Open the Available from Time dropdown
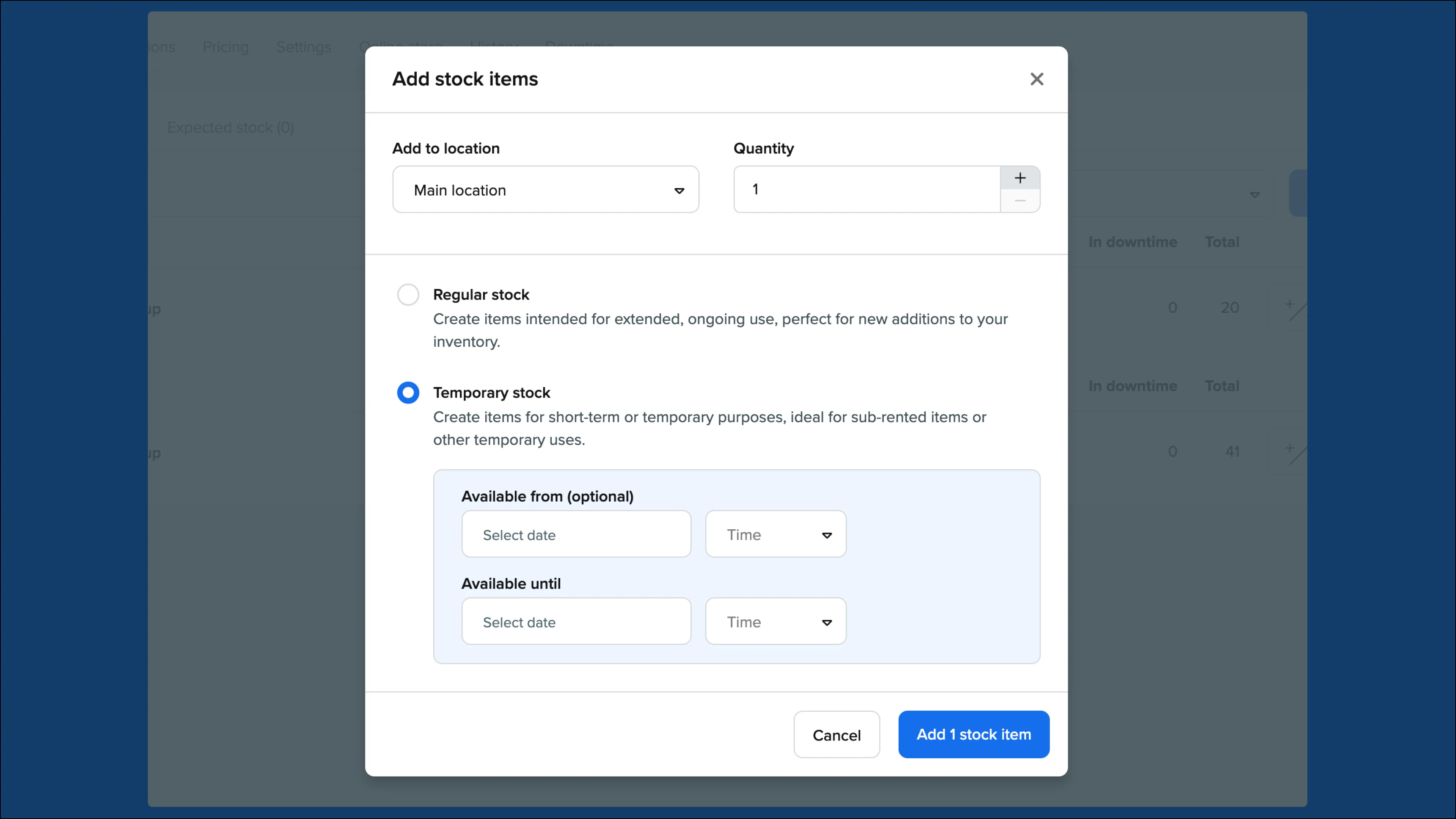Screen dimensions: 1456x819 click(775, 534)
